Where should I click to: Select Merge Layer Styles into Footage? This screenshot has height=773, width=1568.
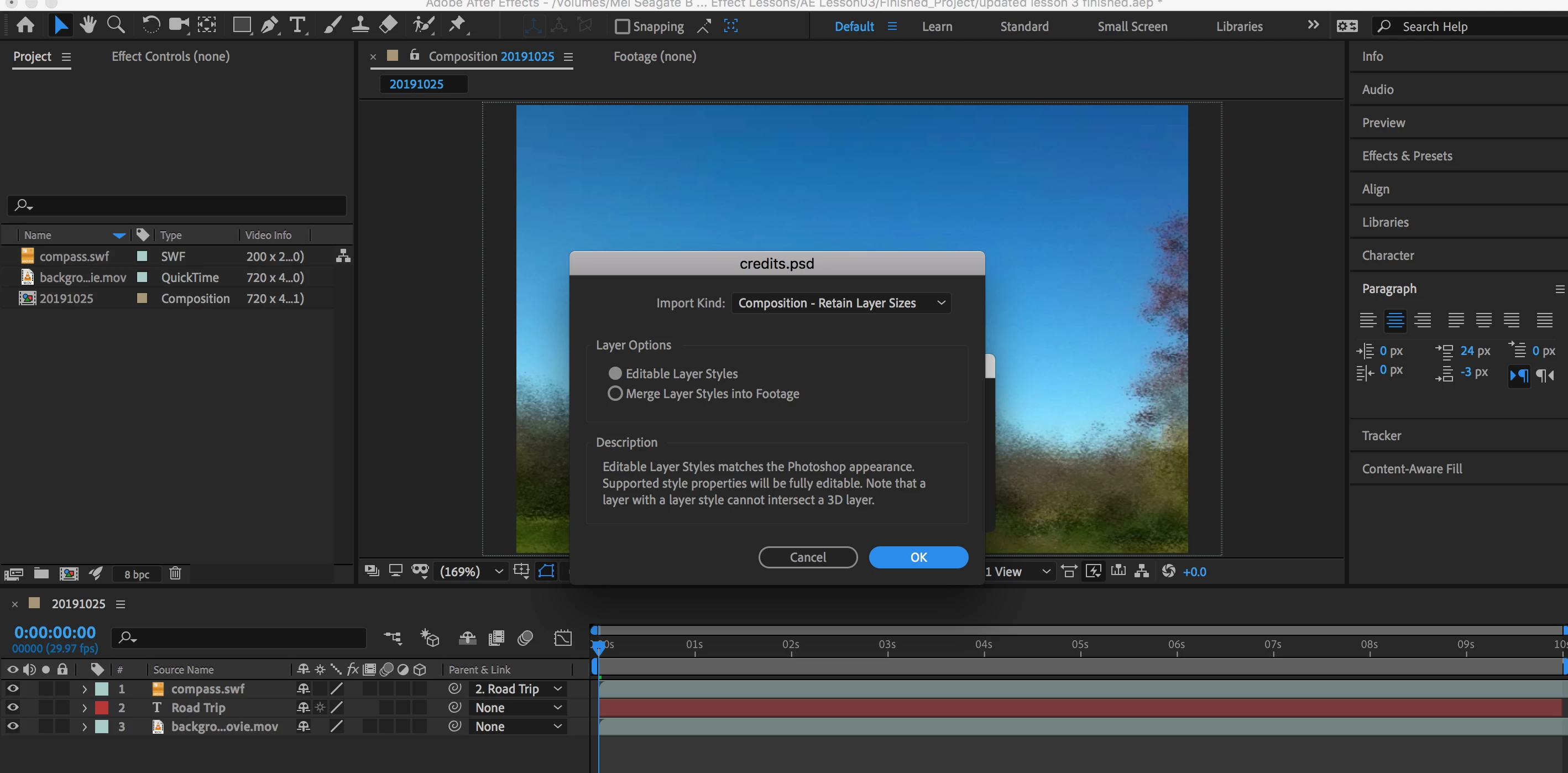[615, 393]
